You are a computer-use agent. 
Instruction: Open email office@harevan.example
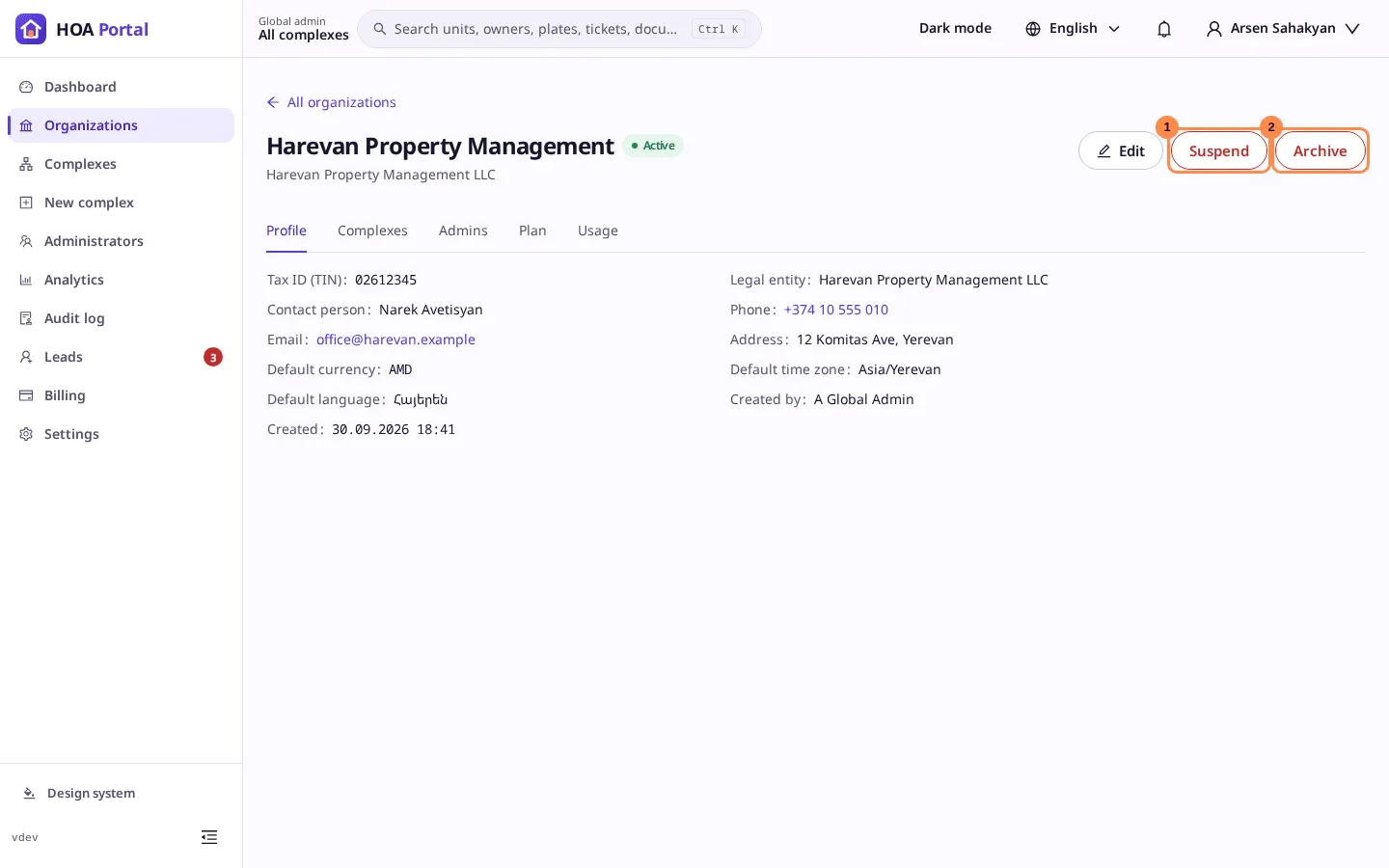coord(395,339)
